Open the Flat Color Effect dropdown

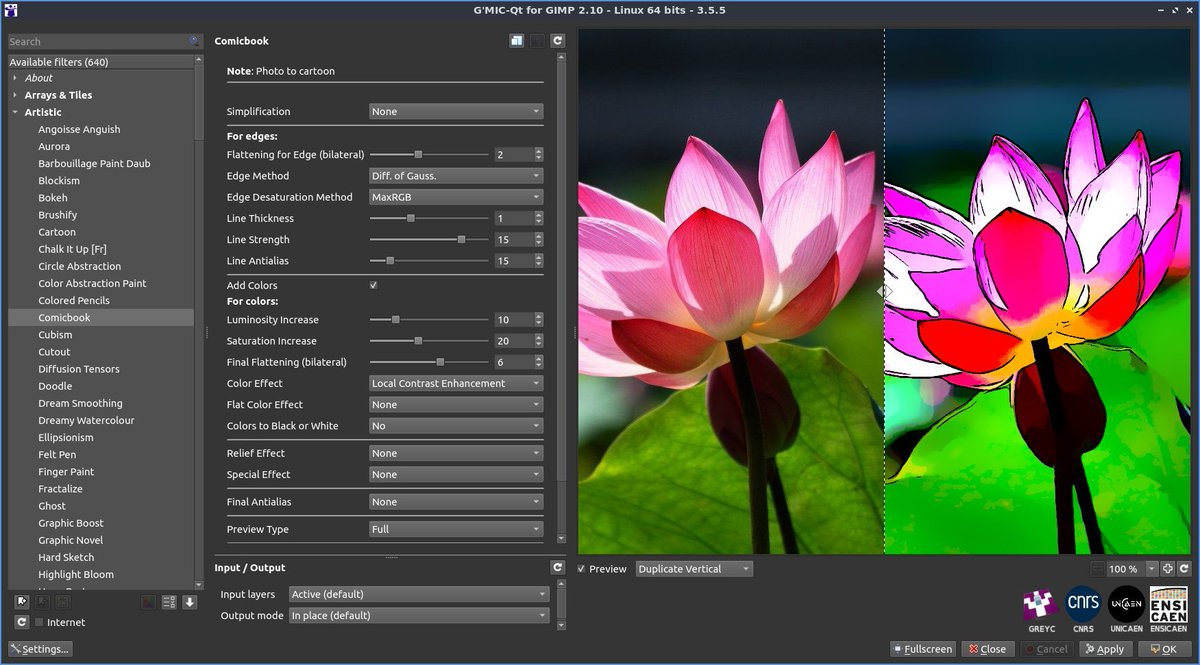coord(456,404)
